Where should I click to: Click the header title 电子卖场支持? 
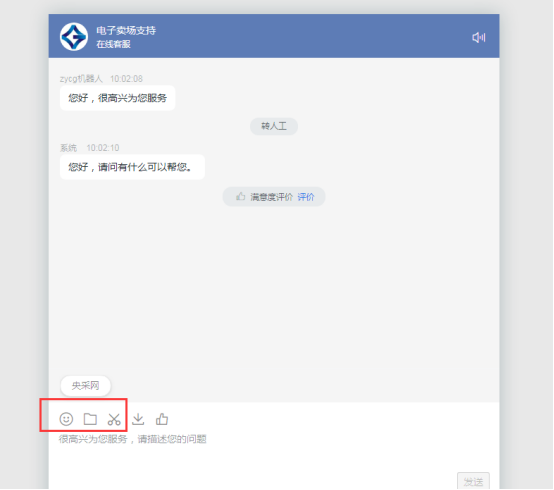(126, 31)
